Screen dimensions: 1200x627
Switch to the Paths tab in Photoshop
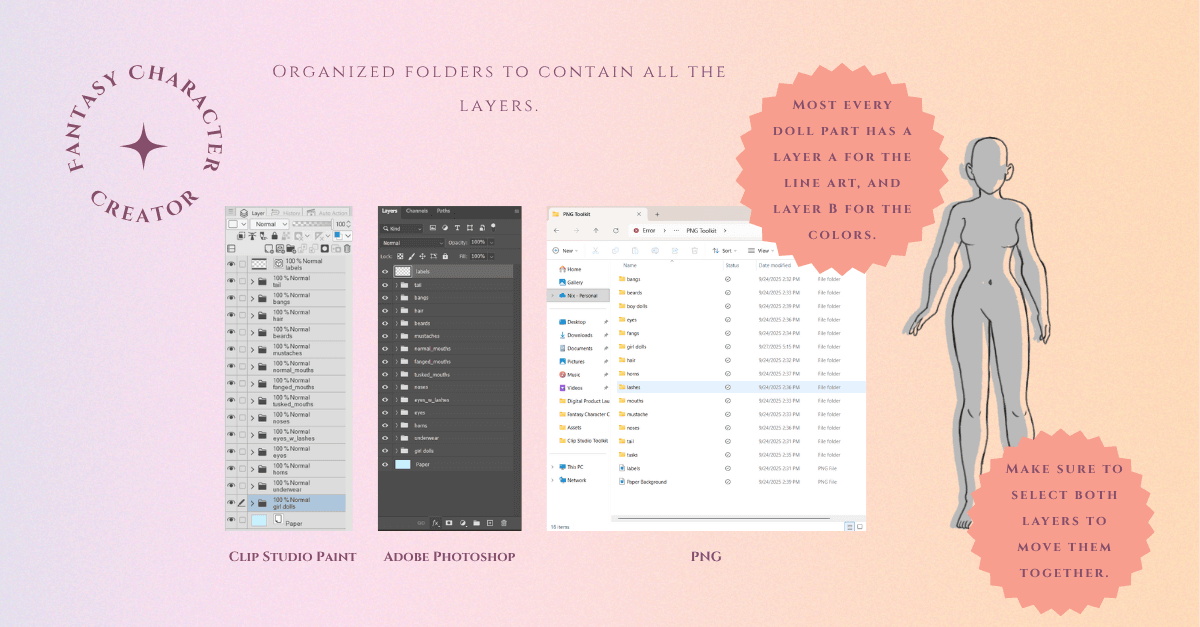point(443,211)
